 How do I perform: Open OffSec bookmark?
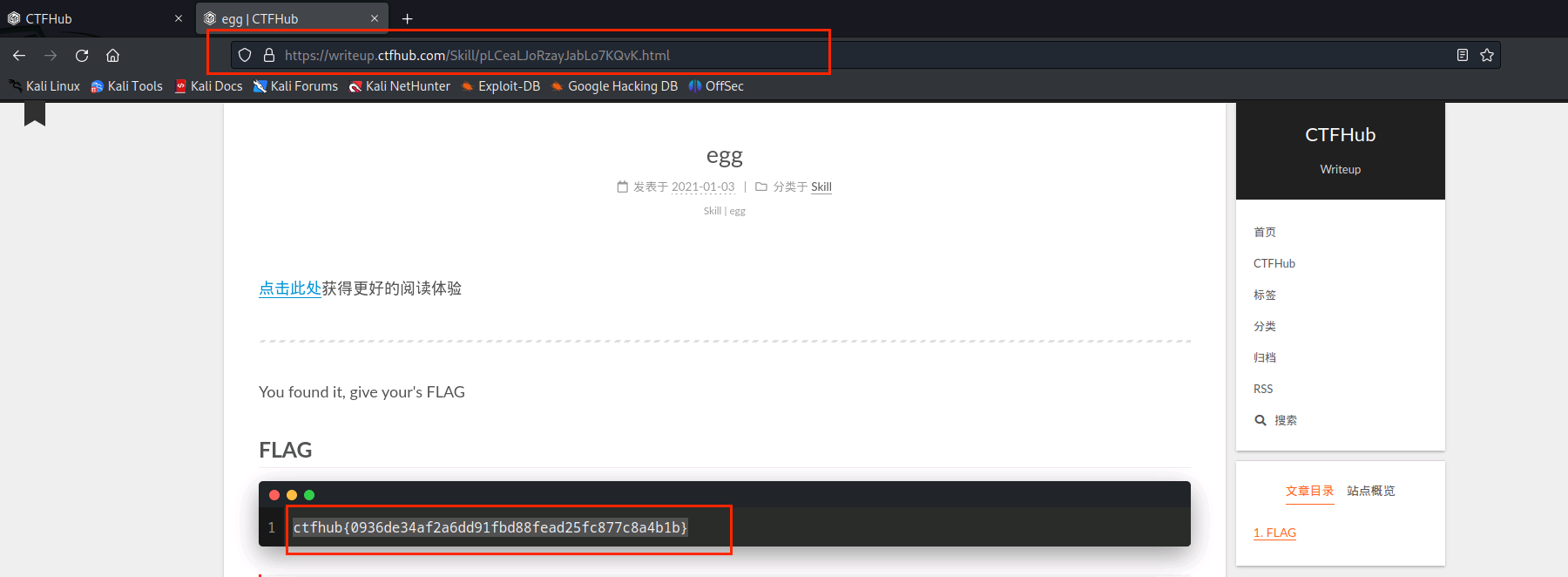coord(716,86)
